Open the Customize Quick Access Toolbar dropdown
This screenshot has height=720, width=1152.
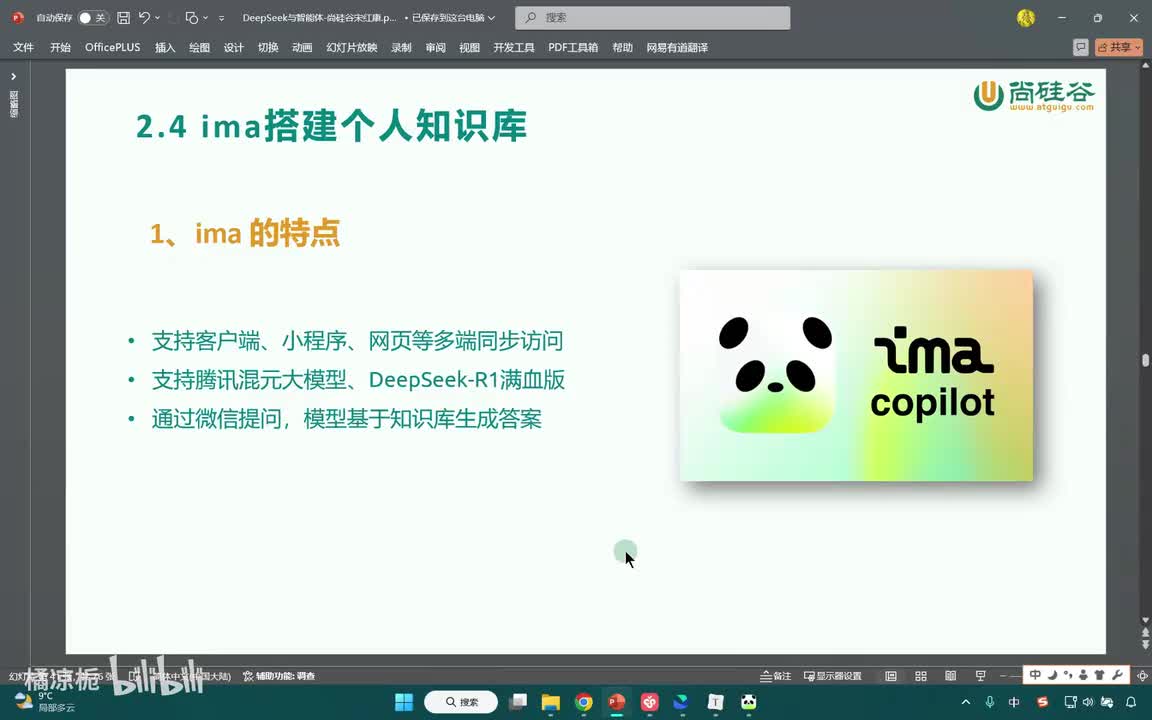[x=221, y=18]
